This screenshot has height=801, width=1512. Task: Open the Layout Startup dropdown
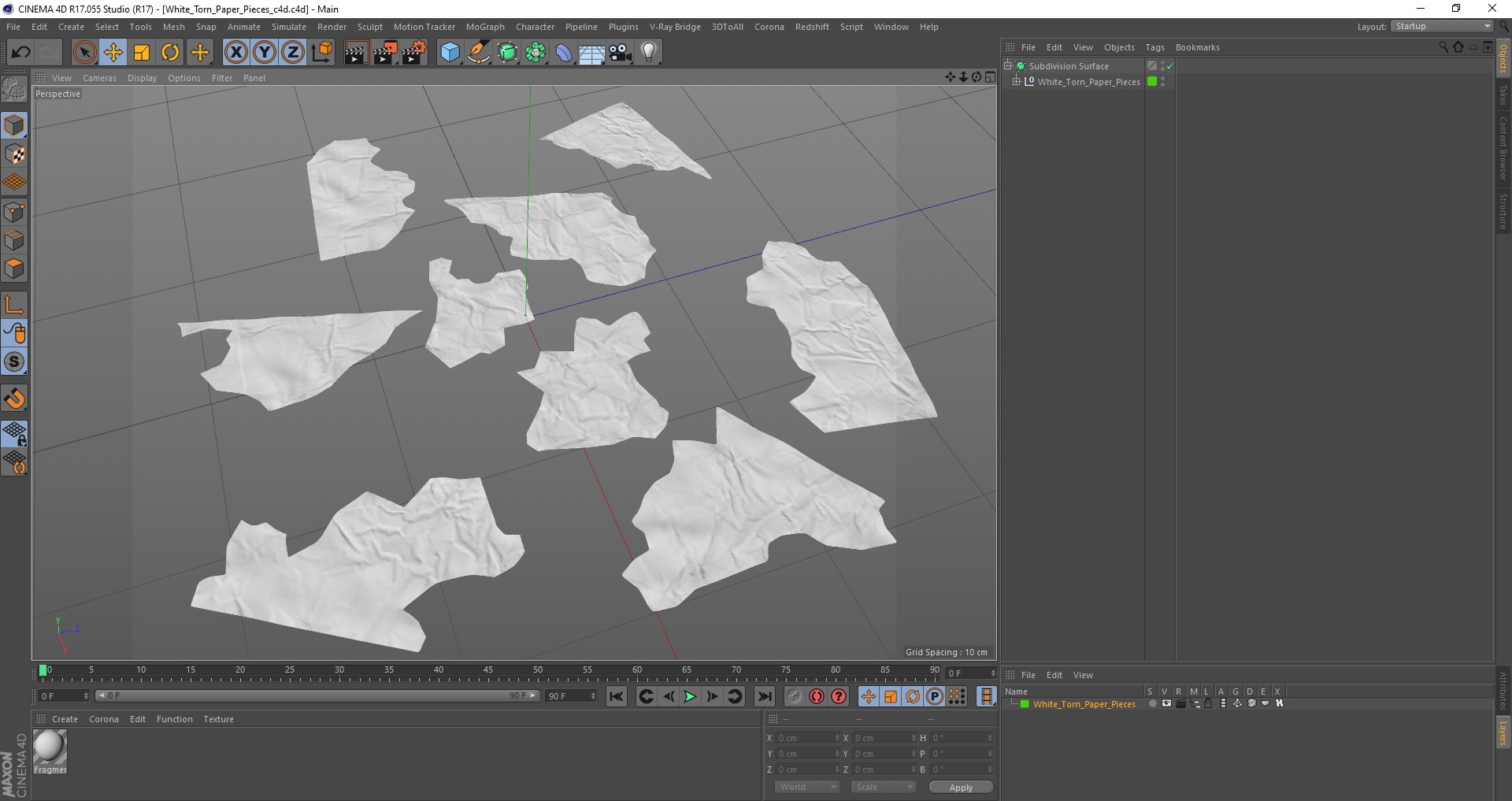pos(1442,27)
